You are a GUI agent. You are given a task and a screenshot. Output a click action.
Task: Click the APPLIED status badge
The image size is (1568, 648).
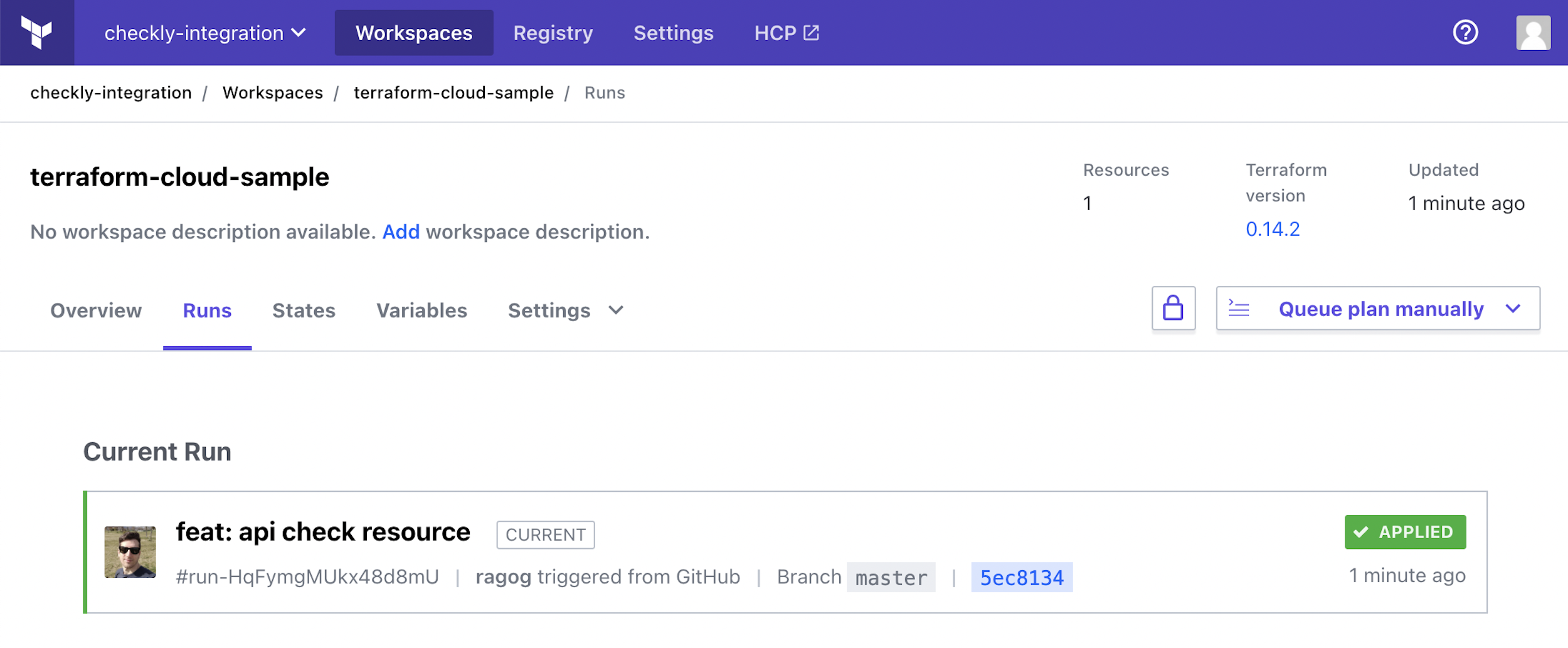pyautogui.click(x=1406, y=531)
